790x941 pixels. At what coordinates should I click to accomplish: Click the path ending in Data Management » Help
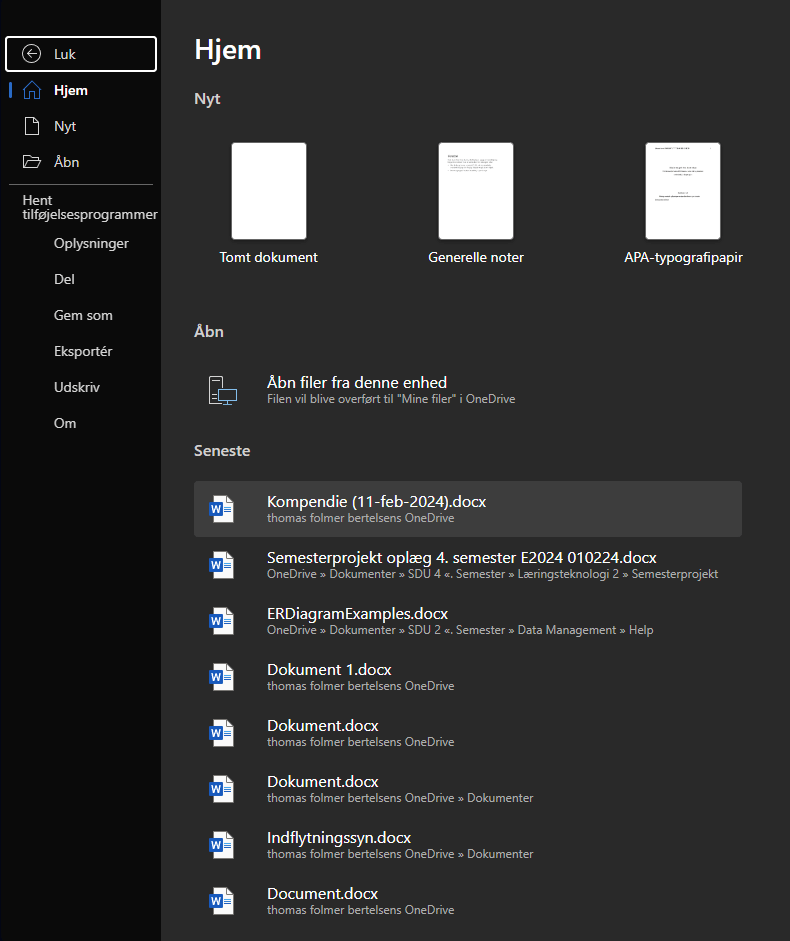click(x=460, y=630)
